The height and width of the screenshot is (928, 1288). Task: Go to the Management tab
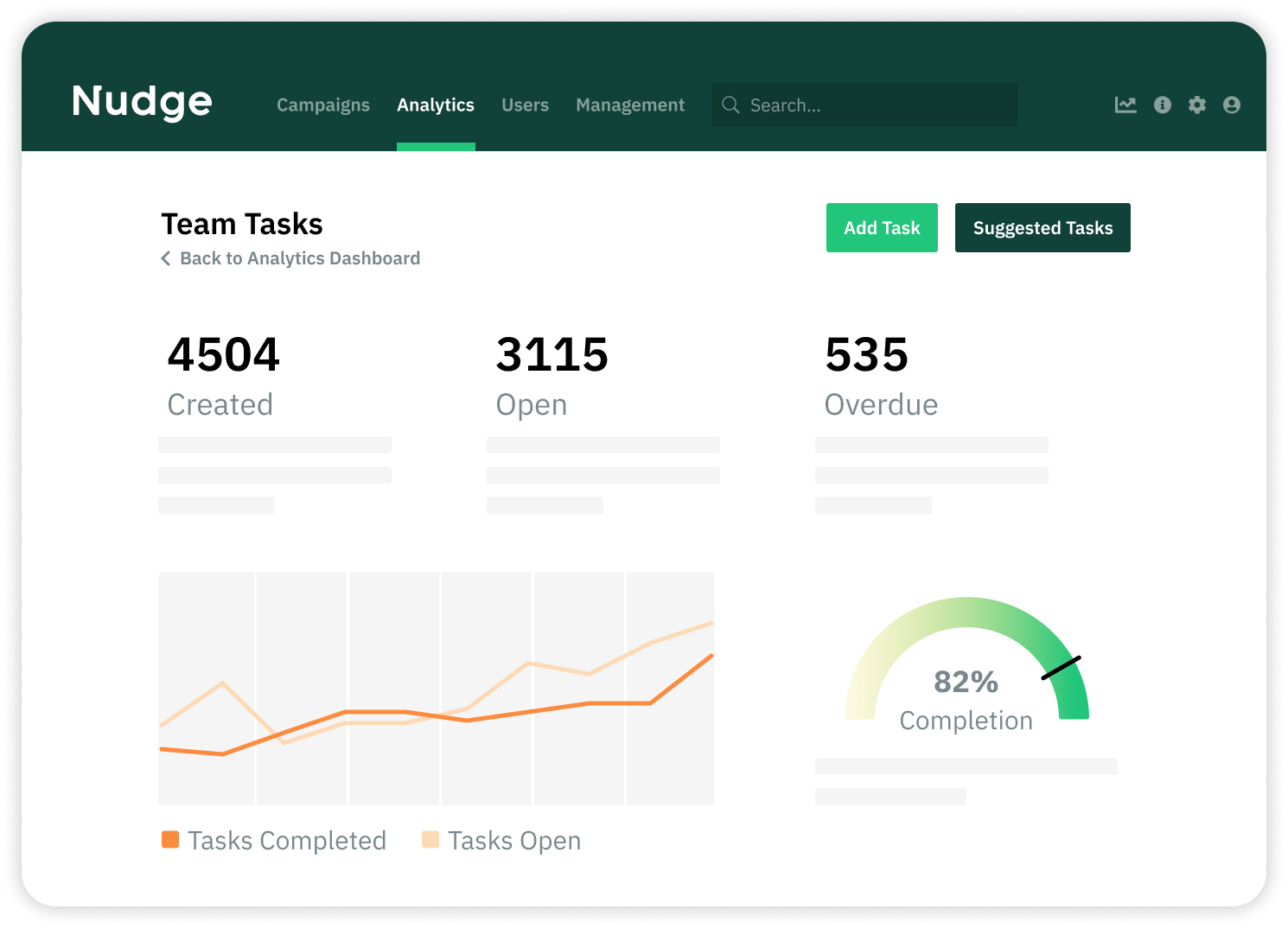(x=630, y=105)
